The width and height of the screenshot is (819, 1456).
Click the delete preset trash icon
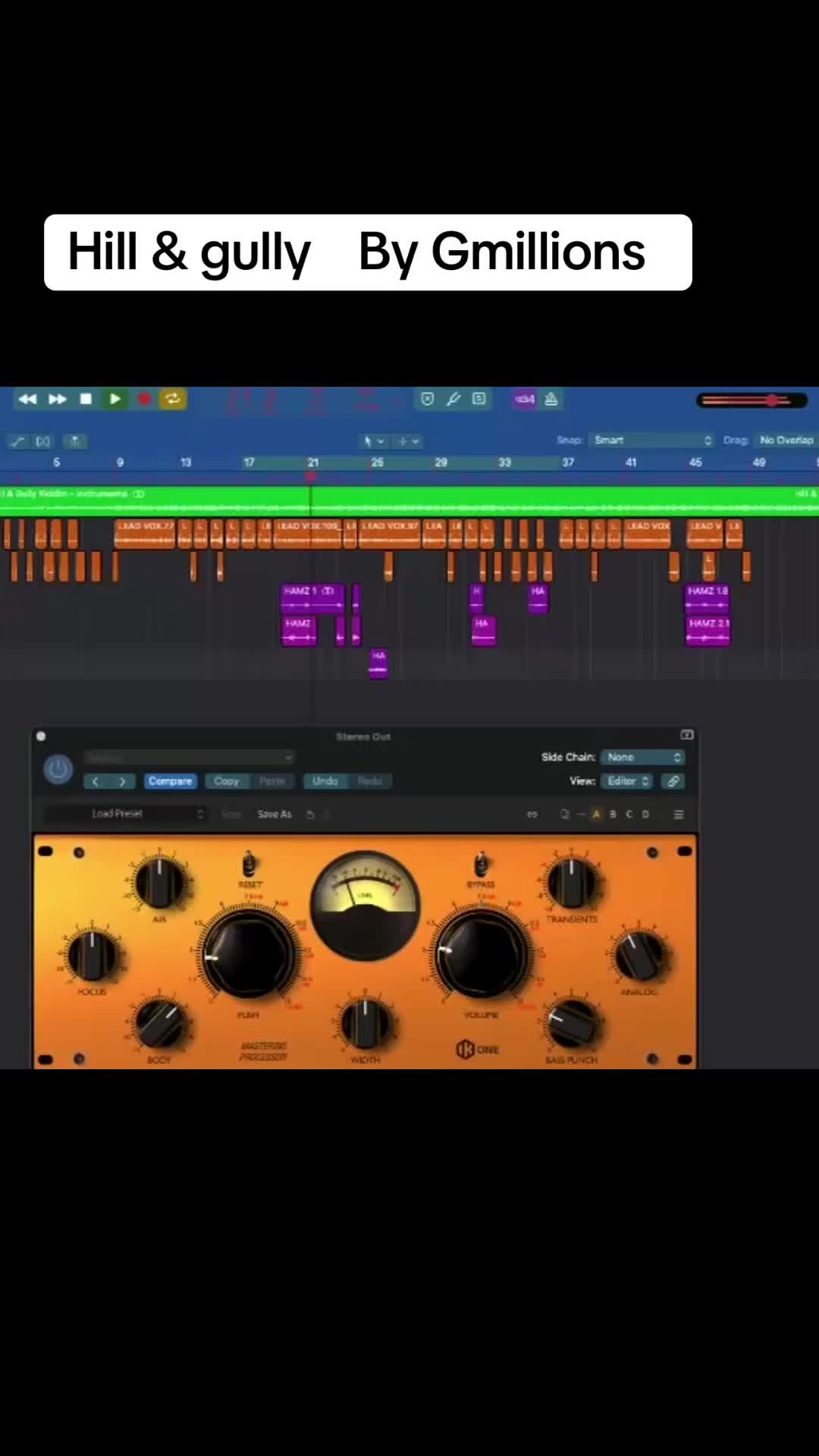pyautogui.click(x=310, y=814)
